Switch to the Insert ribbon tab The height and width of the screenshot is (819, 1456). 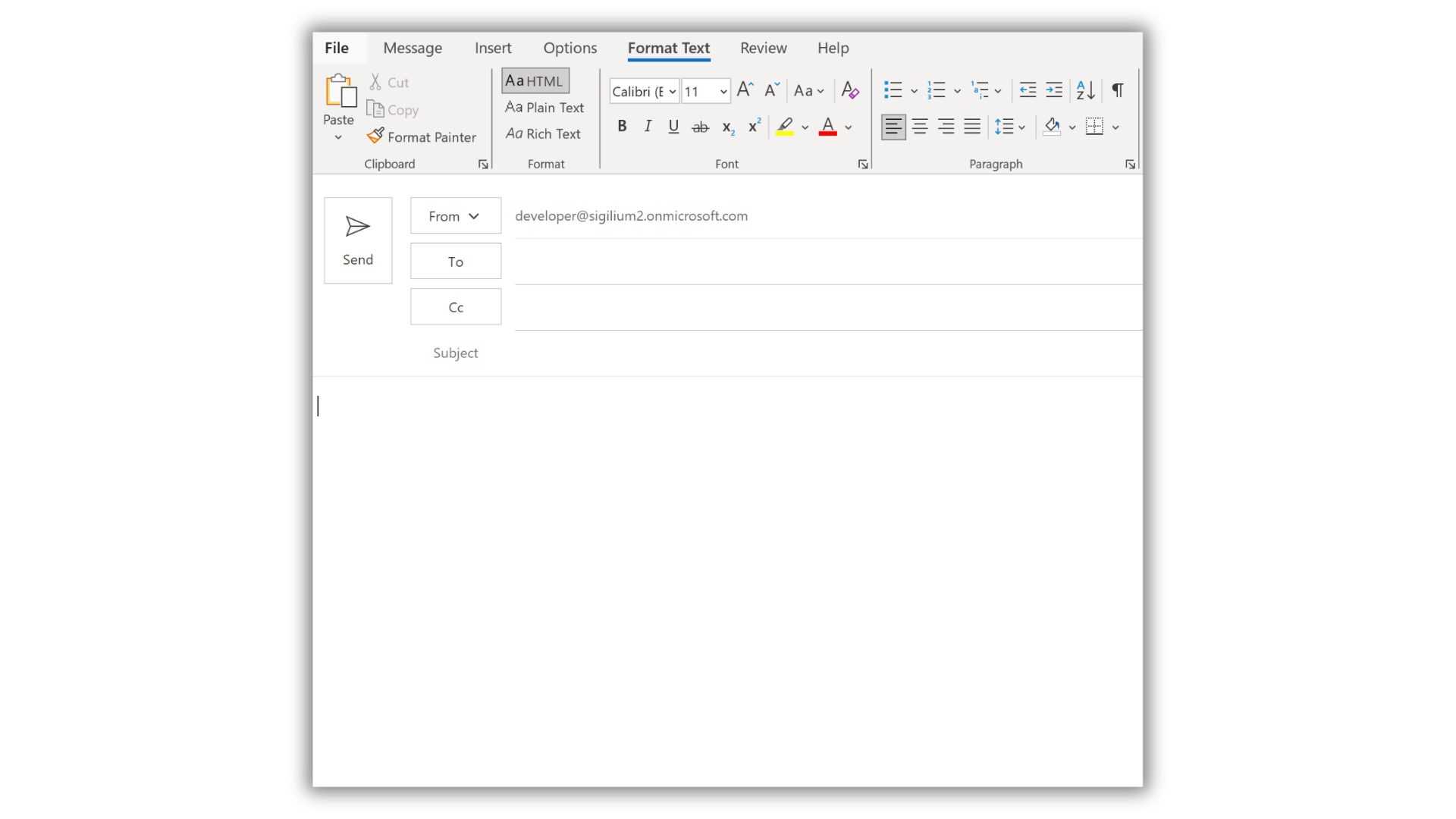coord(493,48)
